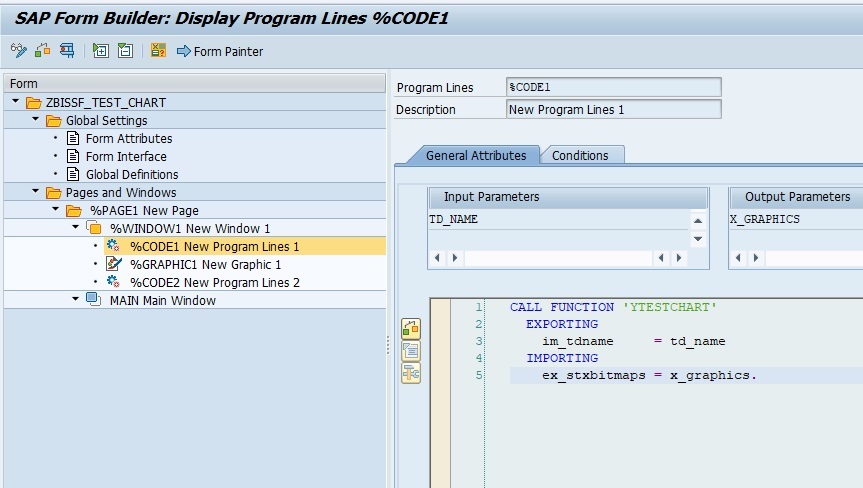Click the Collapse subtree toolbar icon
Image resolution: width=863 pixels, height=488 pixels.
click(x=125, y=51)
